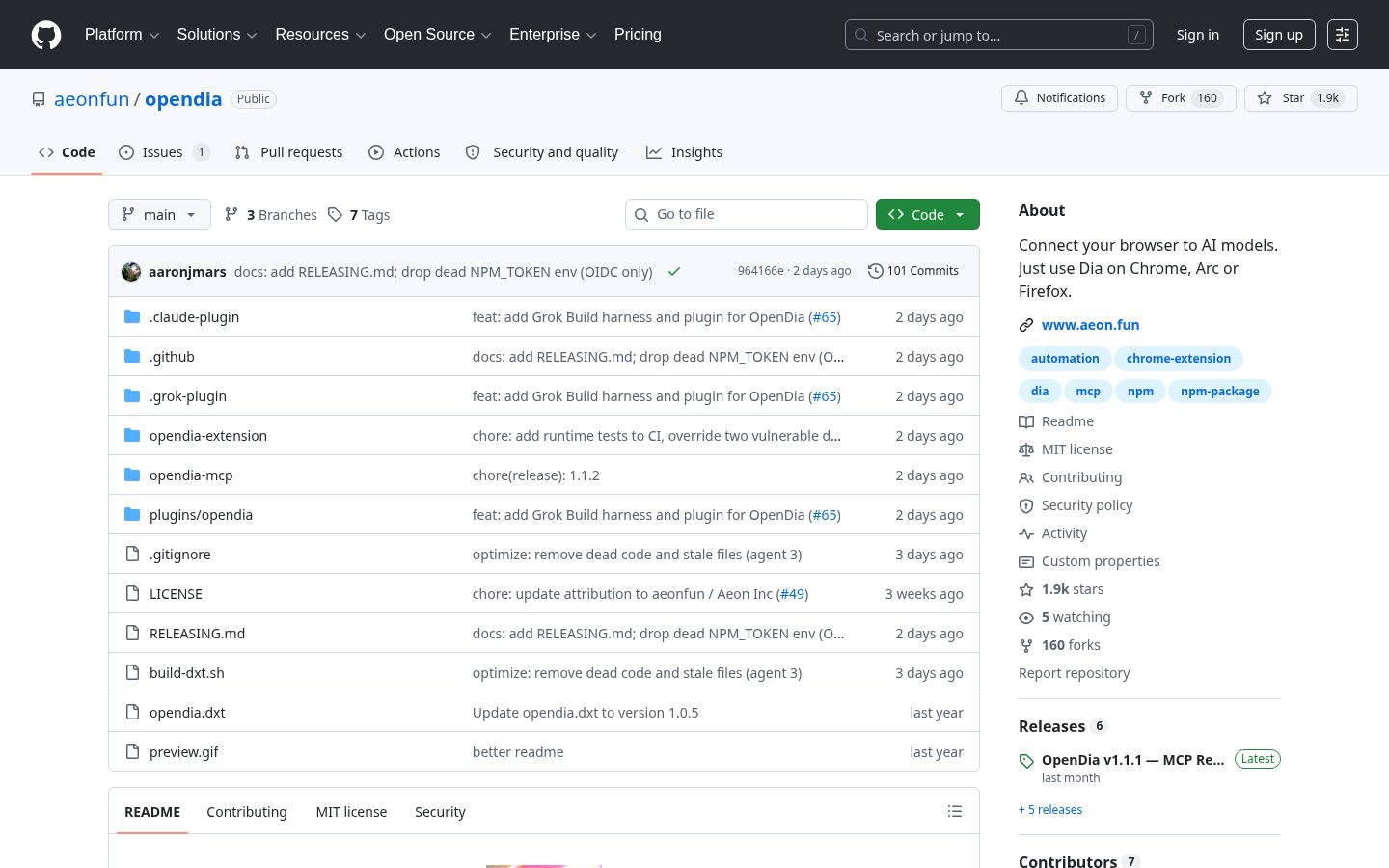Viewport: 1389px width, 868px height.
Task: Click the MIT license scale icon
Action: pos(1026,449)
